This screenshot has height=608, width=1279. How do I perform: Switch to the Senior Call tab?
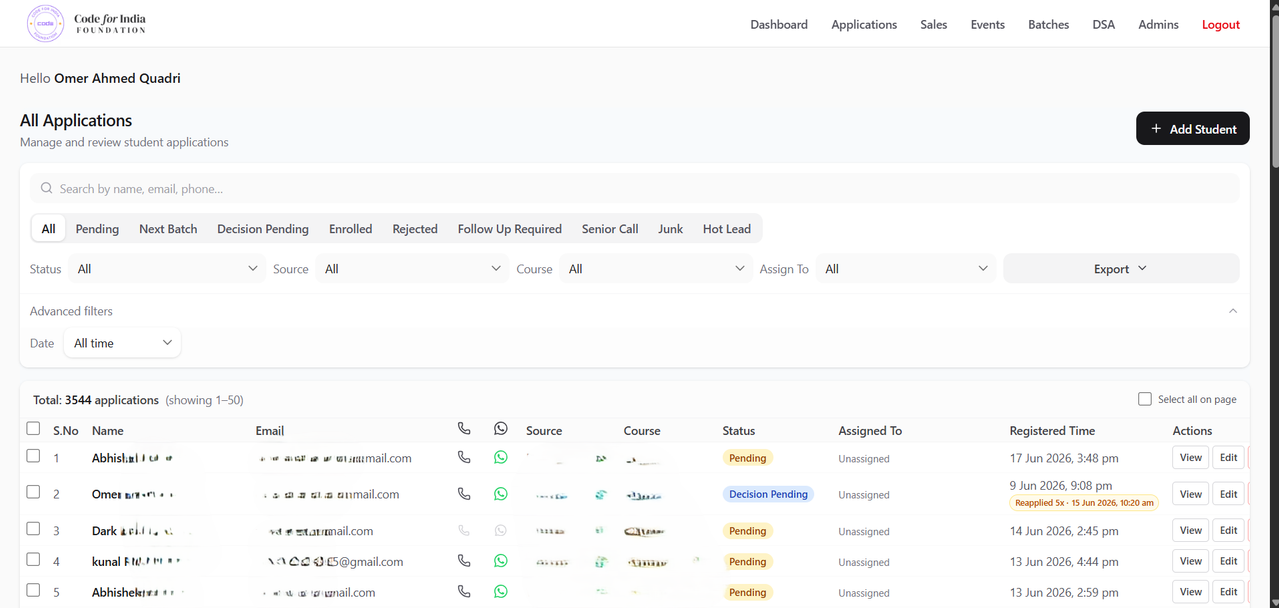point(610,229)
